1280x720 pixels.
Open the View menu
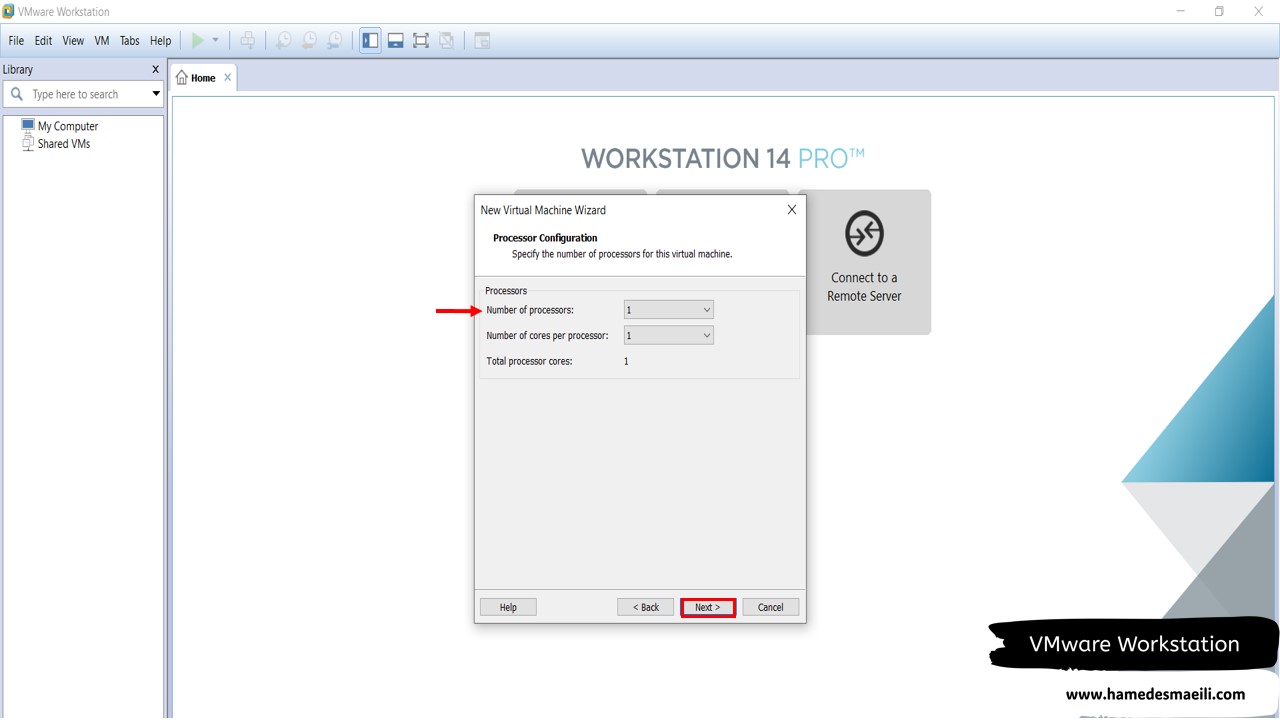point(73,41)
